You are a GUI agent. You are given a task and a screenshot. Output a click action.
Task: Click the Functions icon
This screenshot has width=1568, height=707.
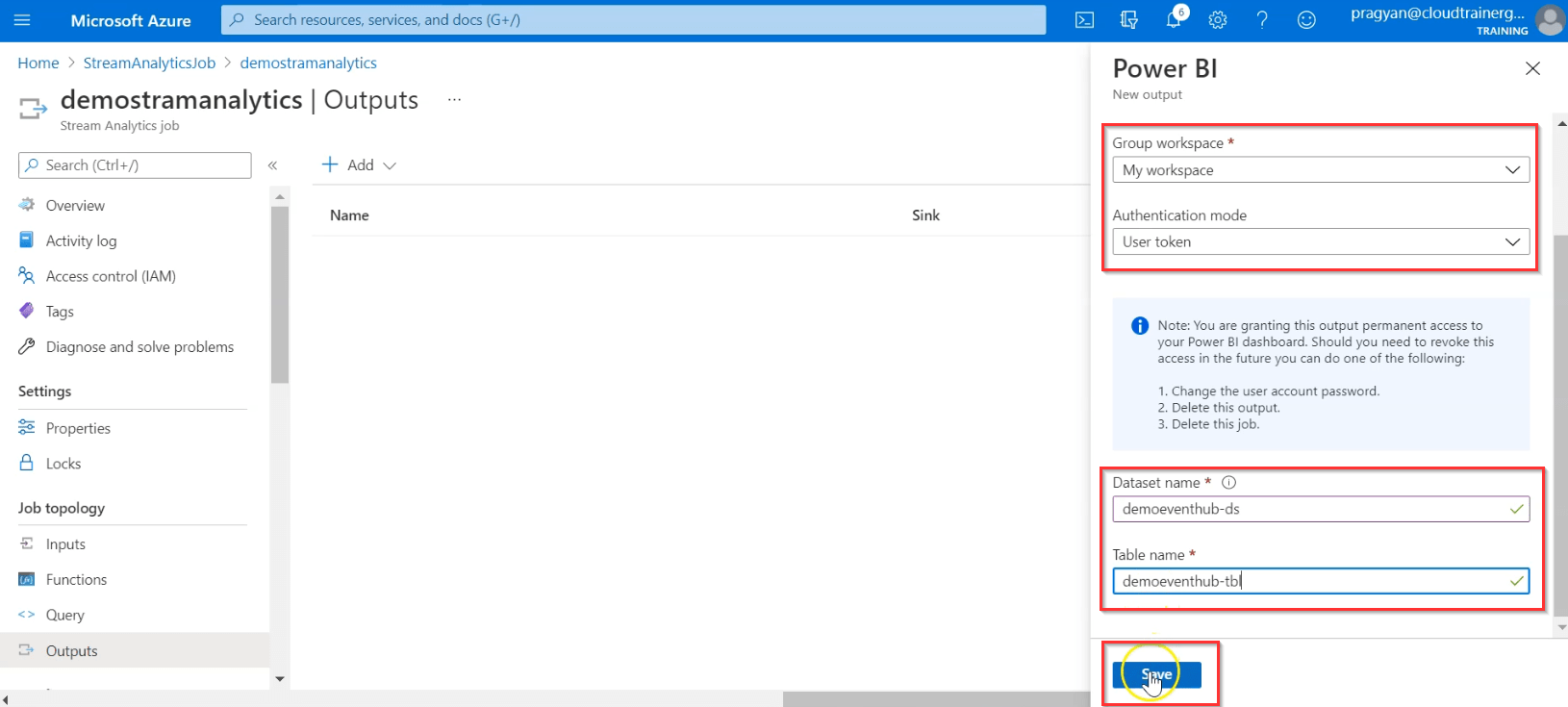point(27,579)
